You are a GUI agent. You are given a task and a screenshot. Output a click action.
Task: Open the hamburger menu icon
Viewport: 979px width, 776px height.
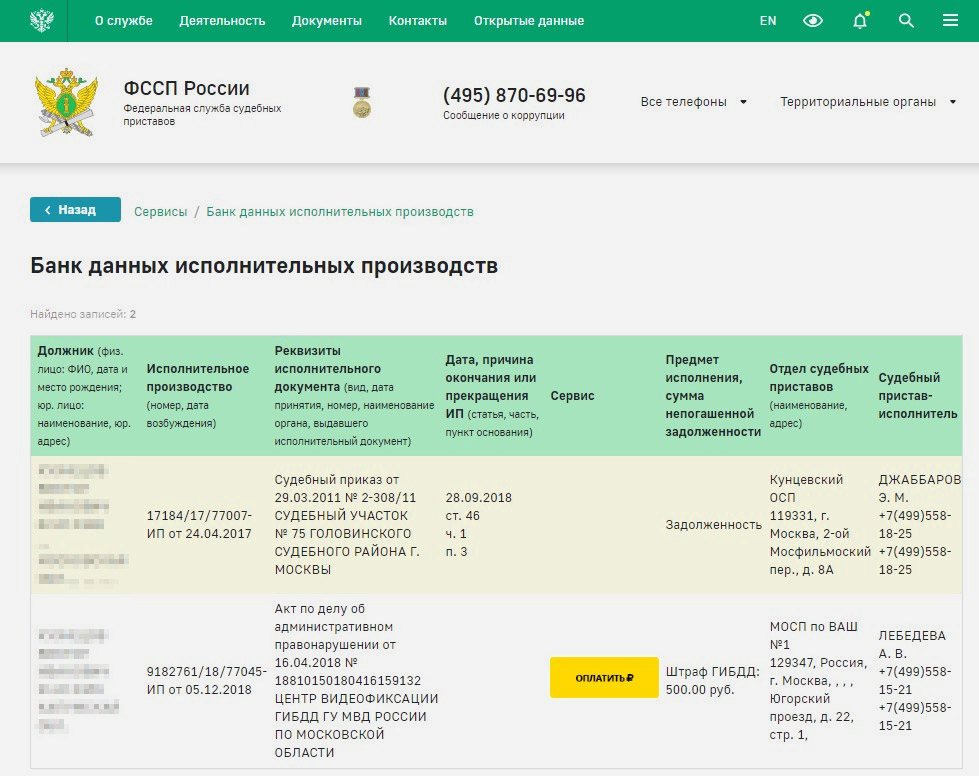pyautogui.click(x=950, y=21)
